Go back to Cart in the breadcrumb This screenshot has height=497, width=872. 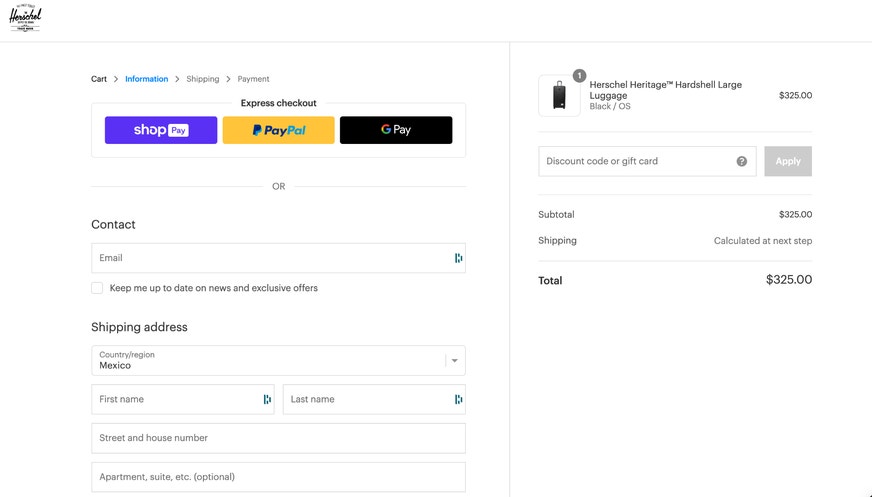[x=99, y=79]
